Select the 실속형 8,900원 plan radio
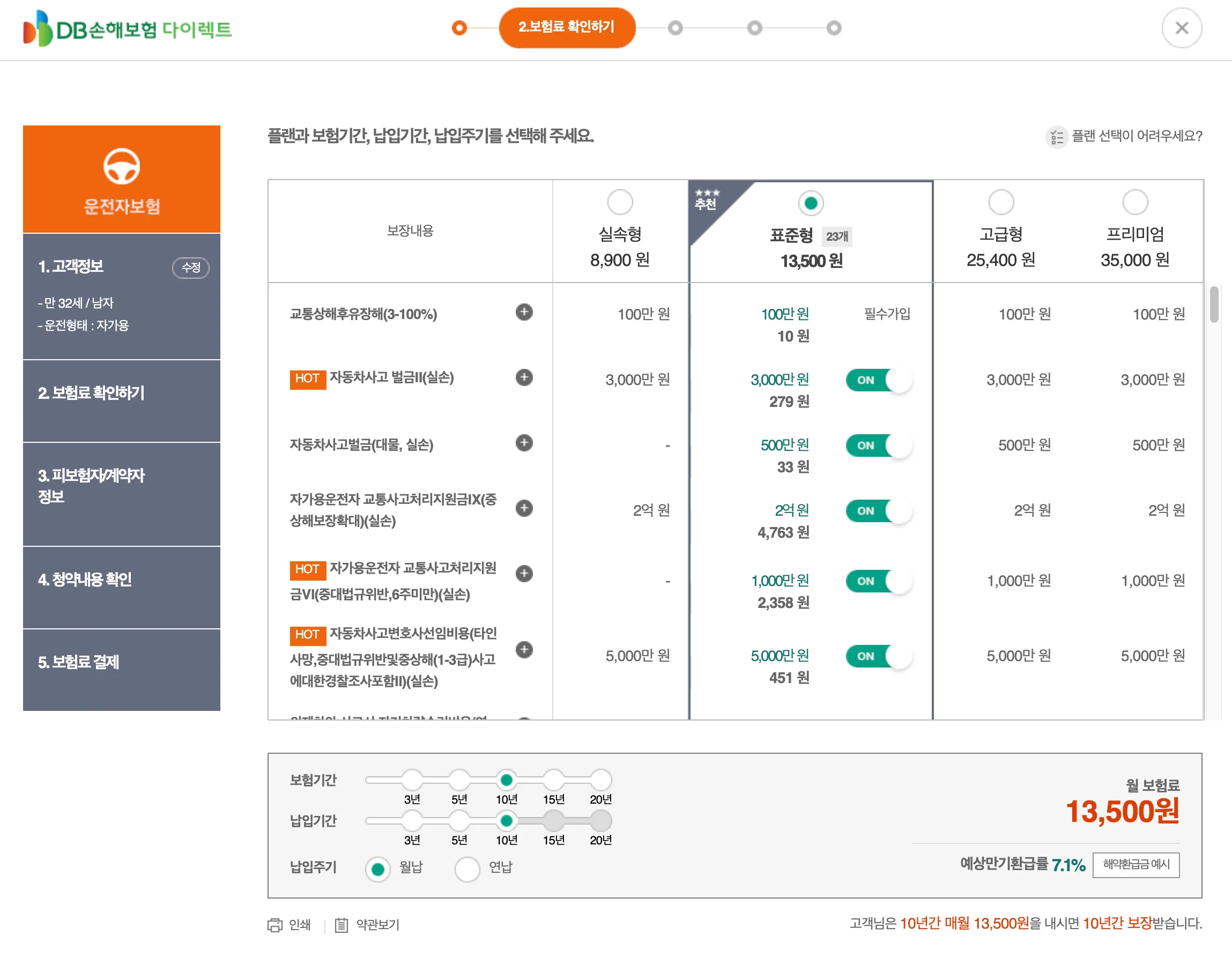 tap(620, 202)
